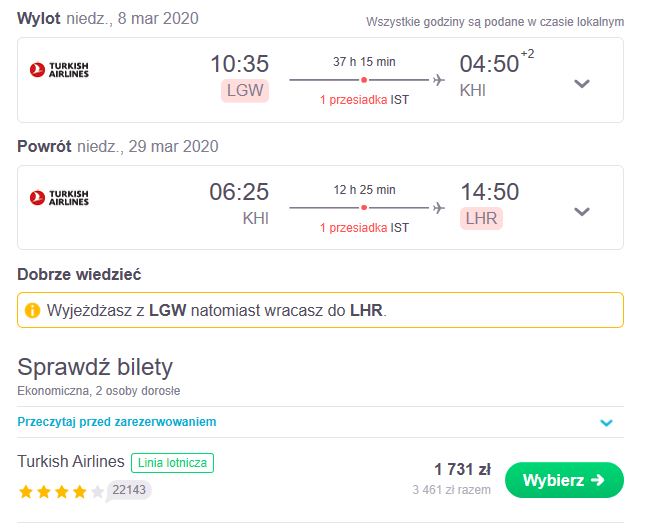Click 1 przesiadka IST on return flight
The width and height of the screenshot is (648, 530).
[364, 227]
